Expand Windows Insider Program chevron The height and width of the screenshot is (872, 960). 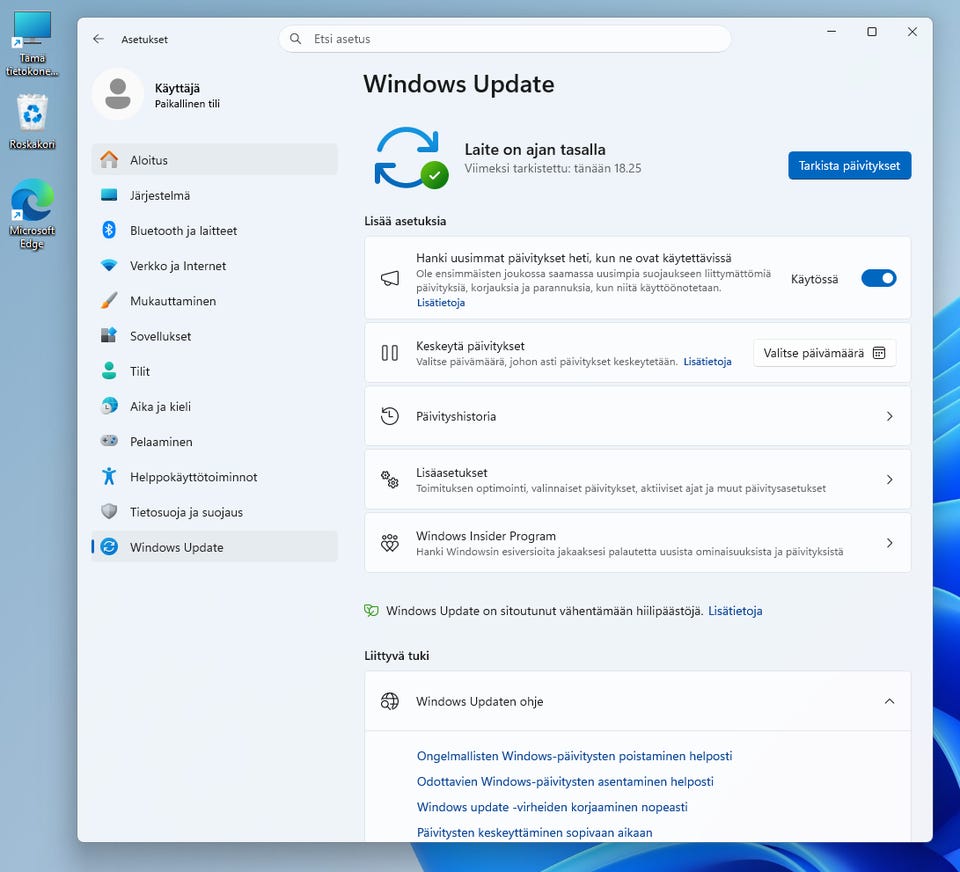[x=890, y=543]
